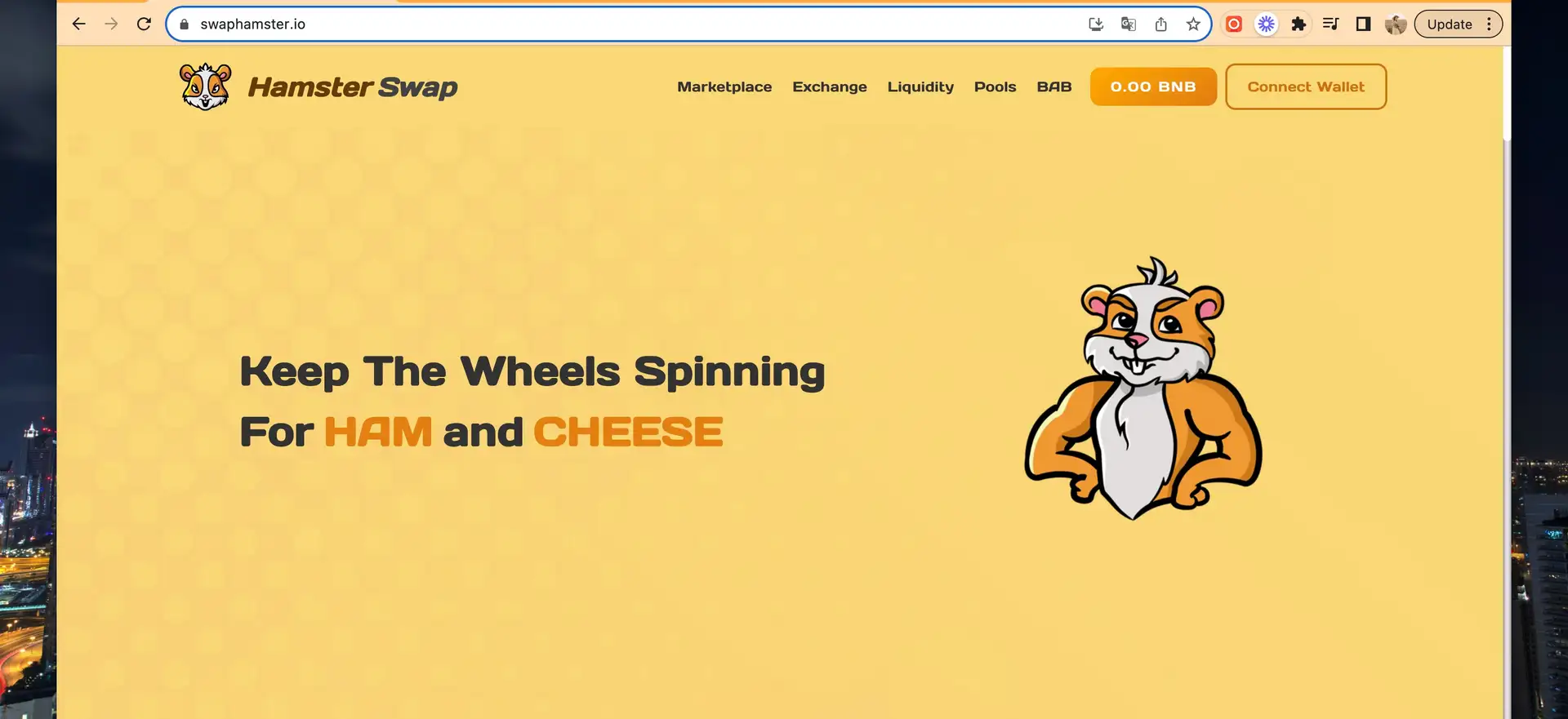The image size is (1568, 719).
Task: Open the Liquidity section
Action: click(920, 87)
